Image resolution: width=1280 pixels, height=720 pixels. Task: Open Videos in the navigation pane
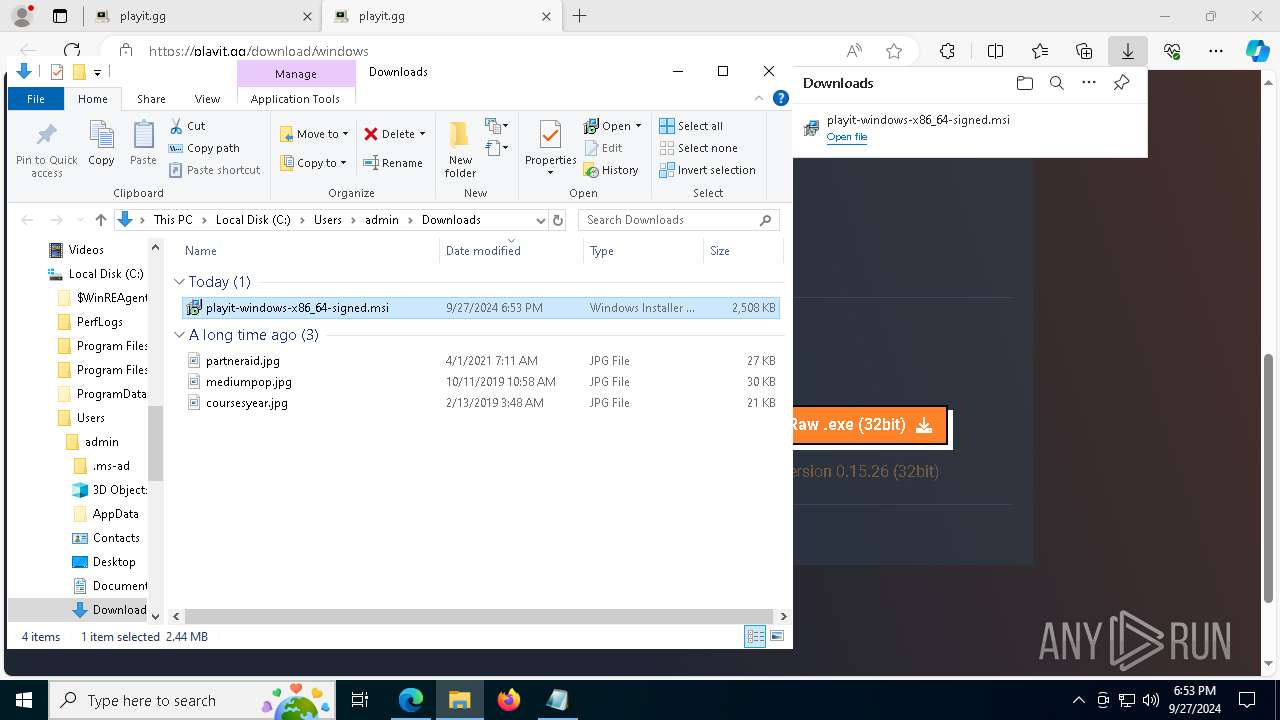point(86,250)
